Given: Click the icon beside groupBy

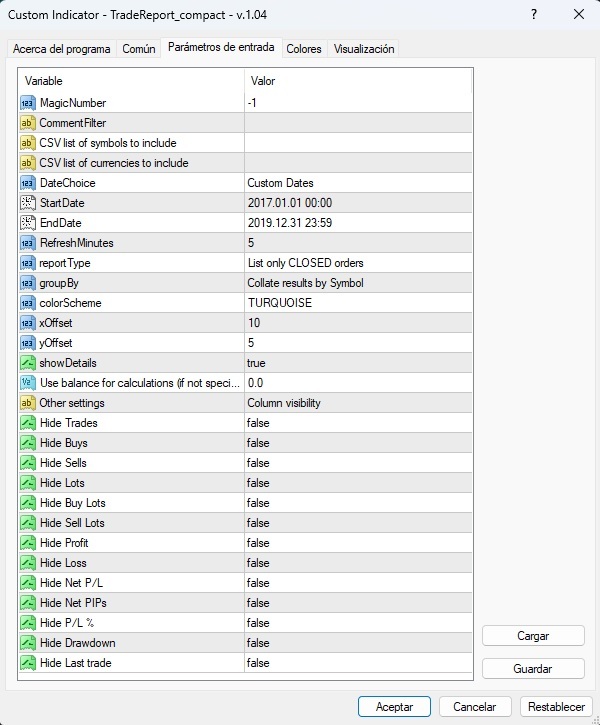Looking at the screenshot, I should point(28,283).
